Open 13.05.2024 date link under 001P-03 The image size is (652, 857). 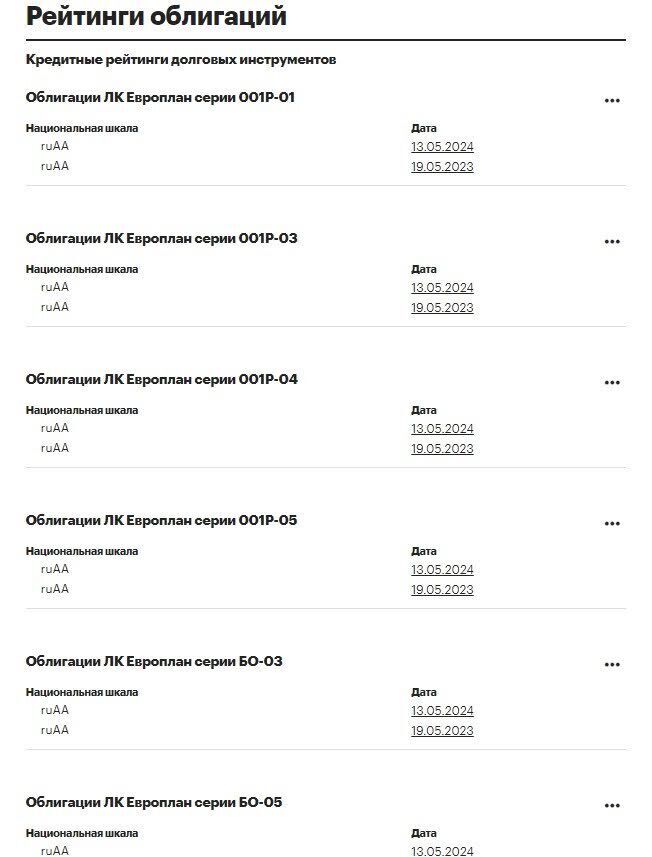point(442,288)
